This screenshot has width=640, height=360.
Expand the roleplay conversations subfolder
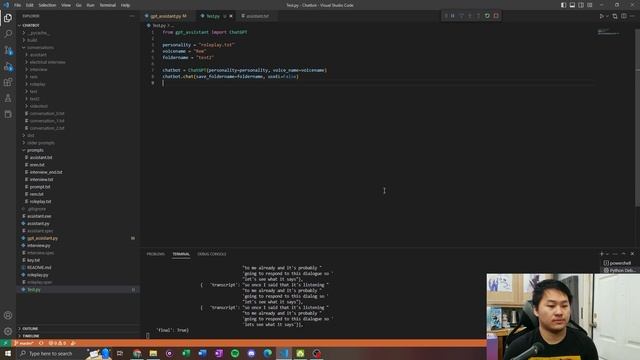(x=78, y=84)
